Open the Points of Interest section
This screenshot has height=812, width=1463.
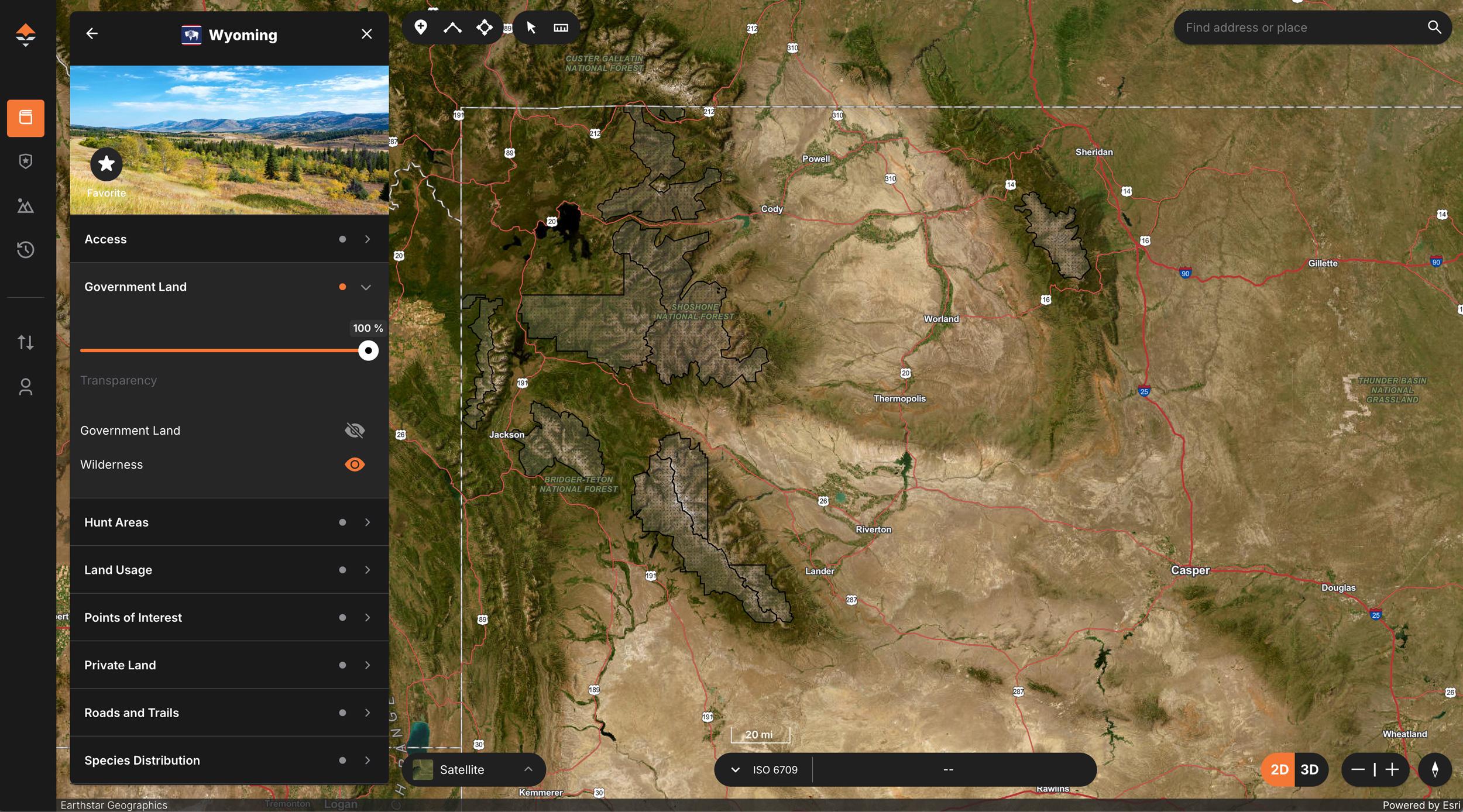(x=368, y=617)
